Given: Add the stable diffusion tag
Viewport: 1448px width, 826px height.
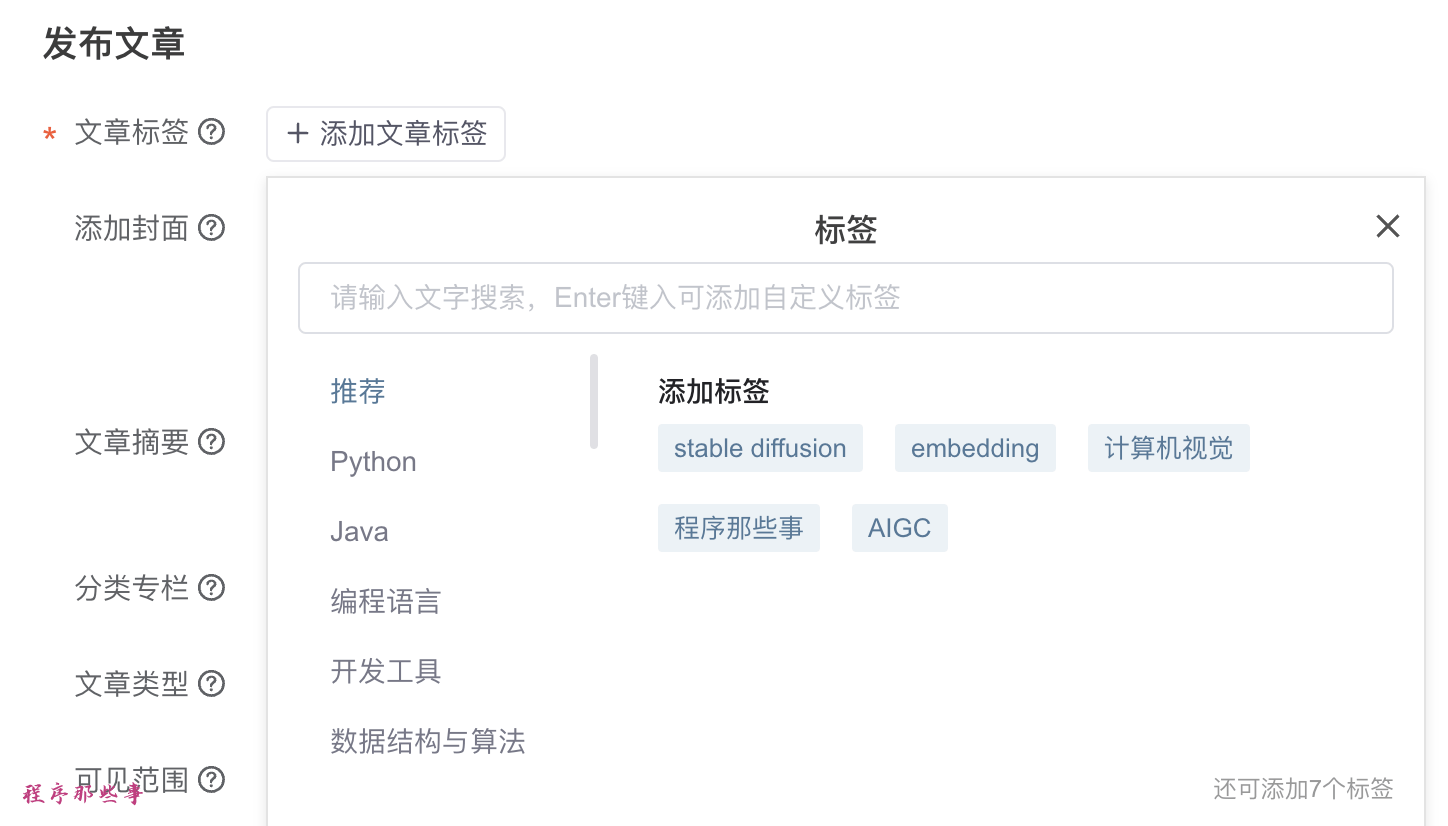Looking at the screenshot, I should pos(760,448).
